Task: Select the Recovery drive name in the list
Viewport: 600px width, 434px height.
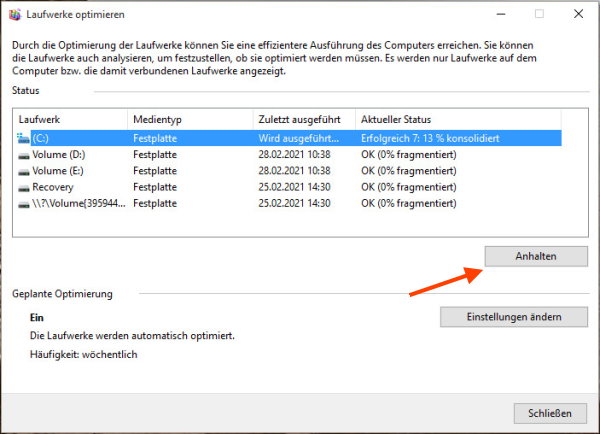Action: [54, 187]
